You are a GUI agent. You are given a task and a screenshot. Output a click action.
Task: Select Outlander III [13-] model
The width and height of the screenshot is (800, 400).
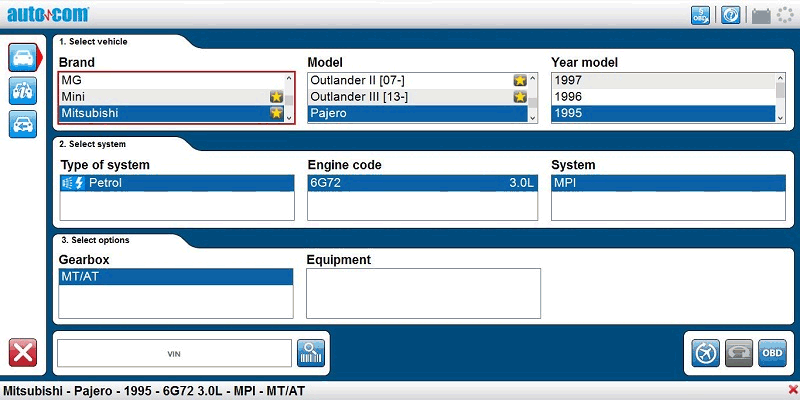click(418, 96)
